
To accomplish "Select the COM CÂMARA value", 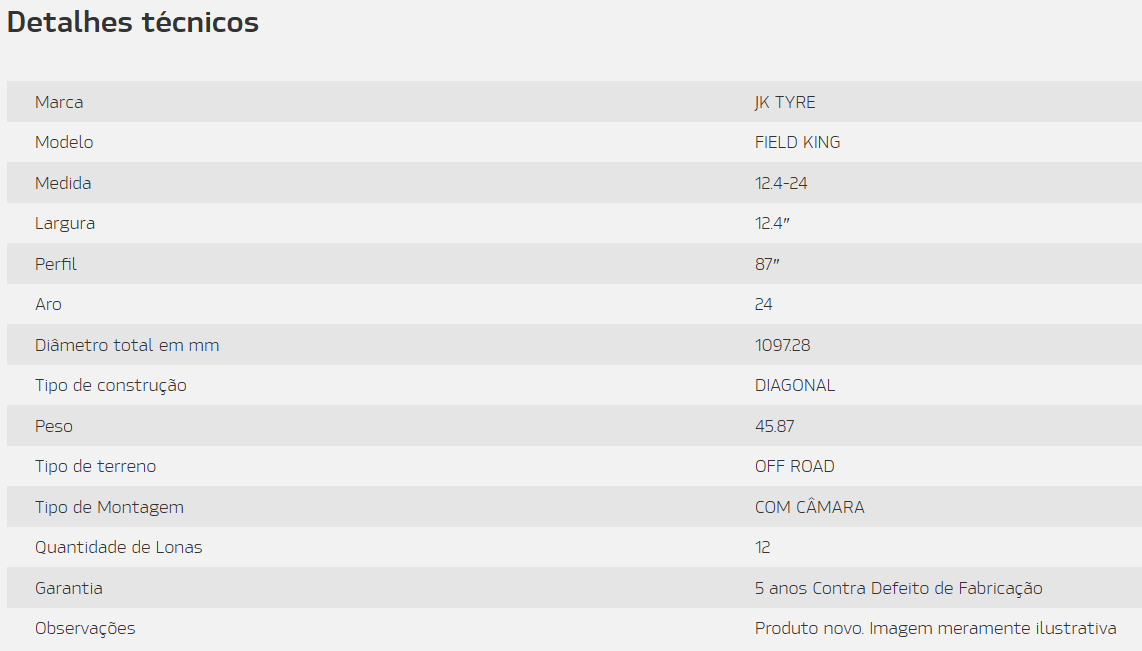I will [x=809, y=506].
